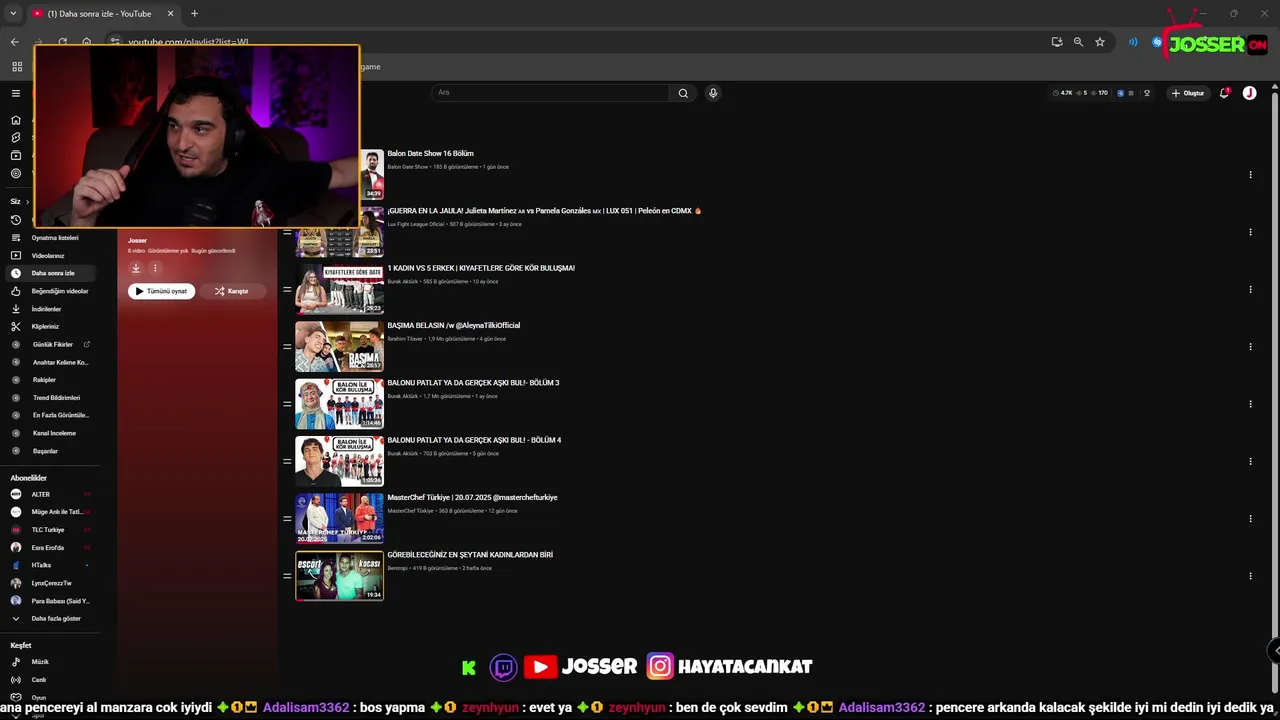Open the Burak Aktürk channel under BÖLÜM 4

(403, 454)
